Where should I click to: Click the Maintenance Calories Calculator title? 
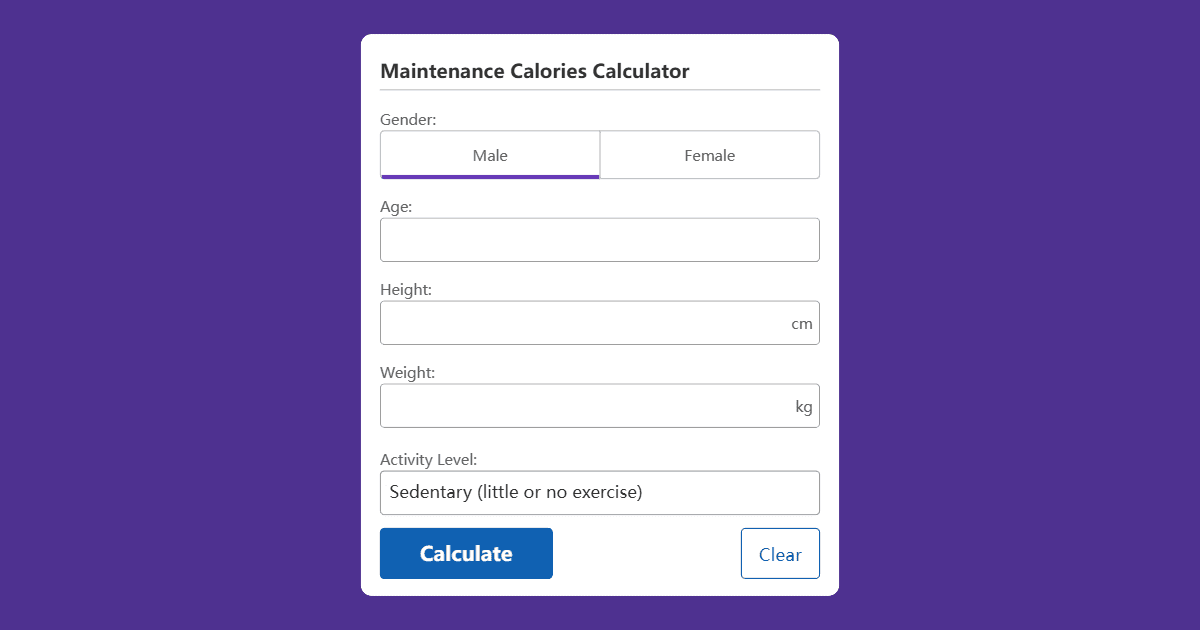534,71
